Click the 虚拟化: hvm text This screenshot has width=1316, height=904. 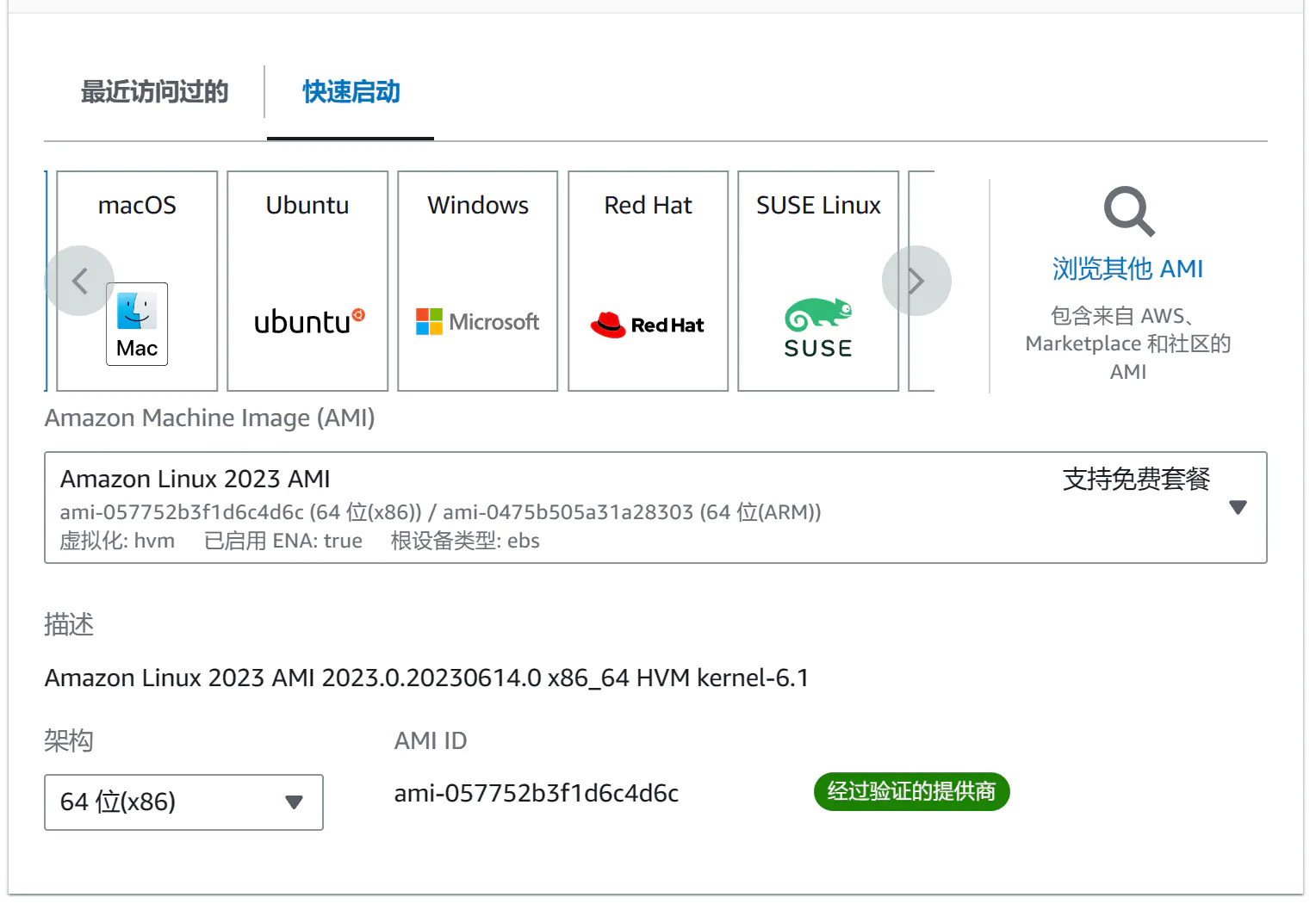(117, 541)
